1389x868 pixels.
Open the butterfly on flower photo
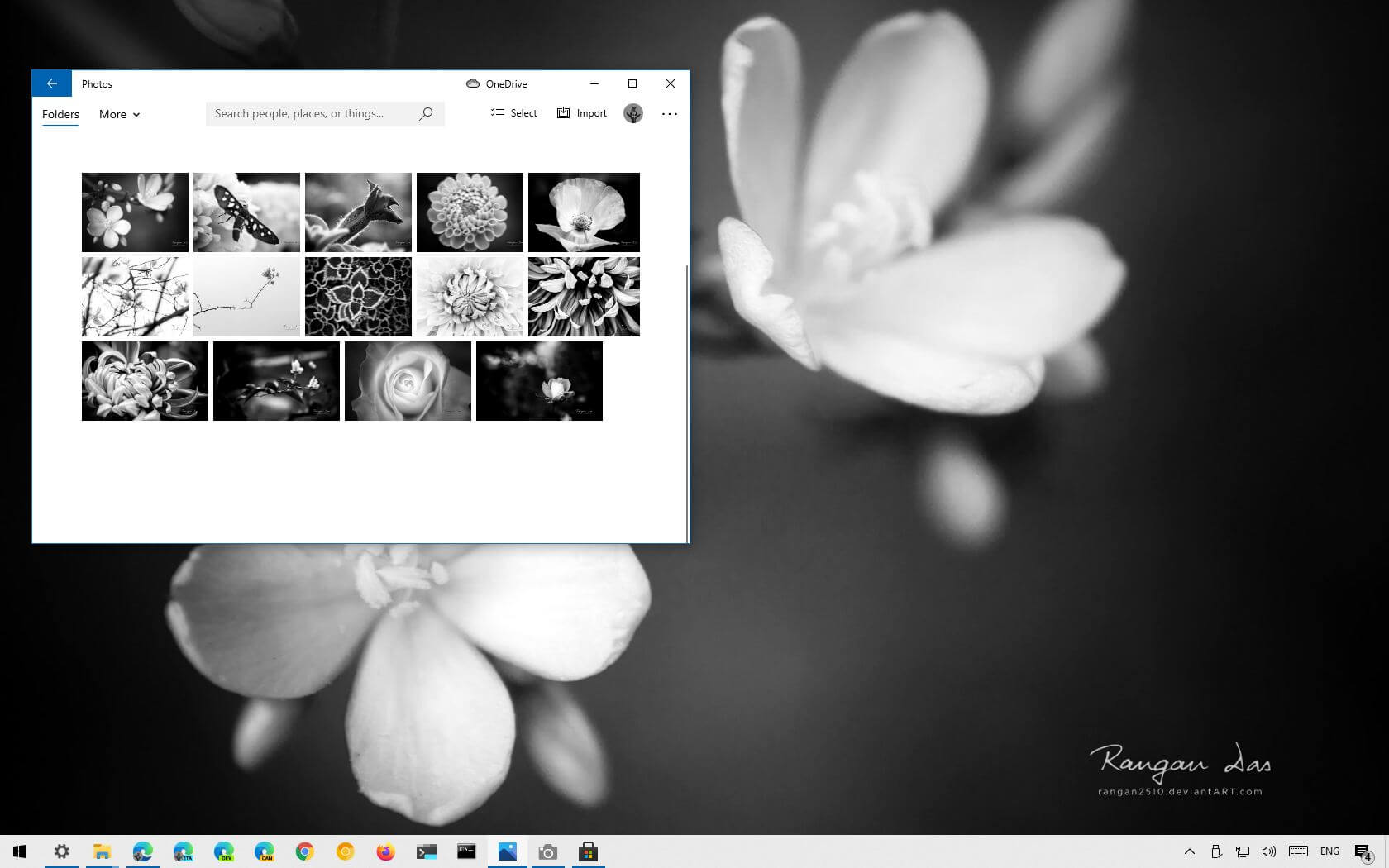[246, 212]
